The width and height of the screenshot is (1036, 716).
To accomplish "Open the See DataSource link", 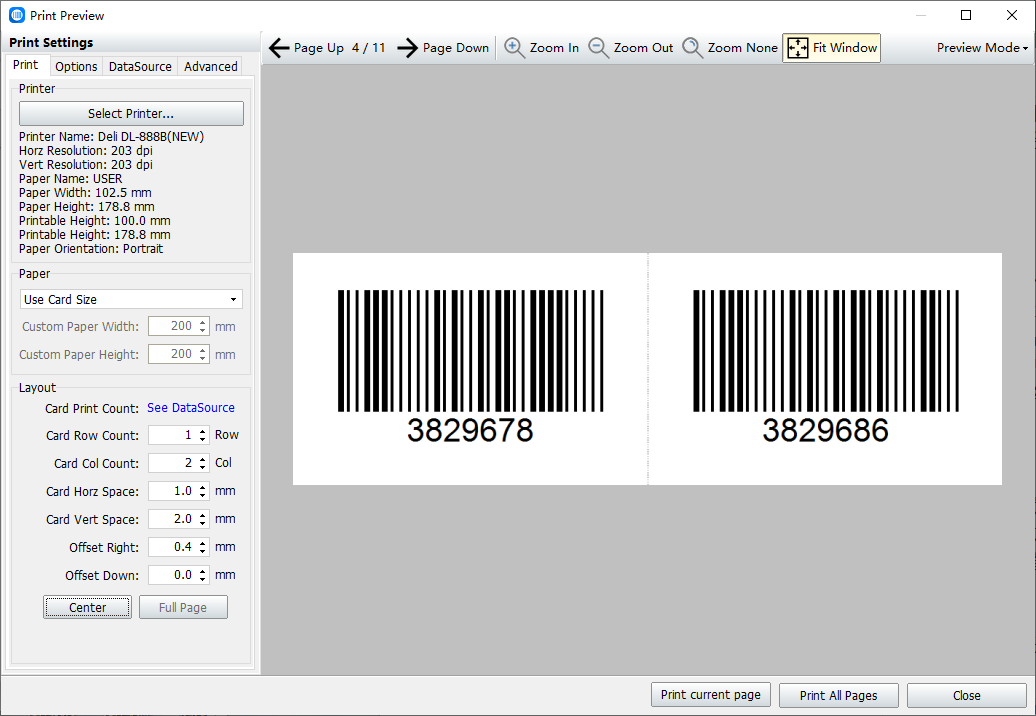I will (190, 408).
